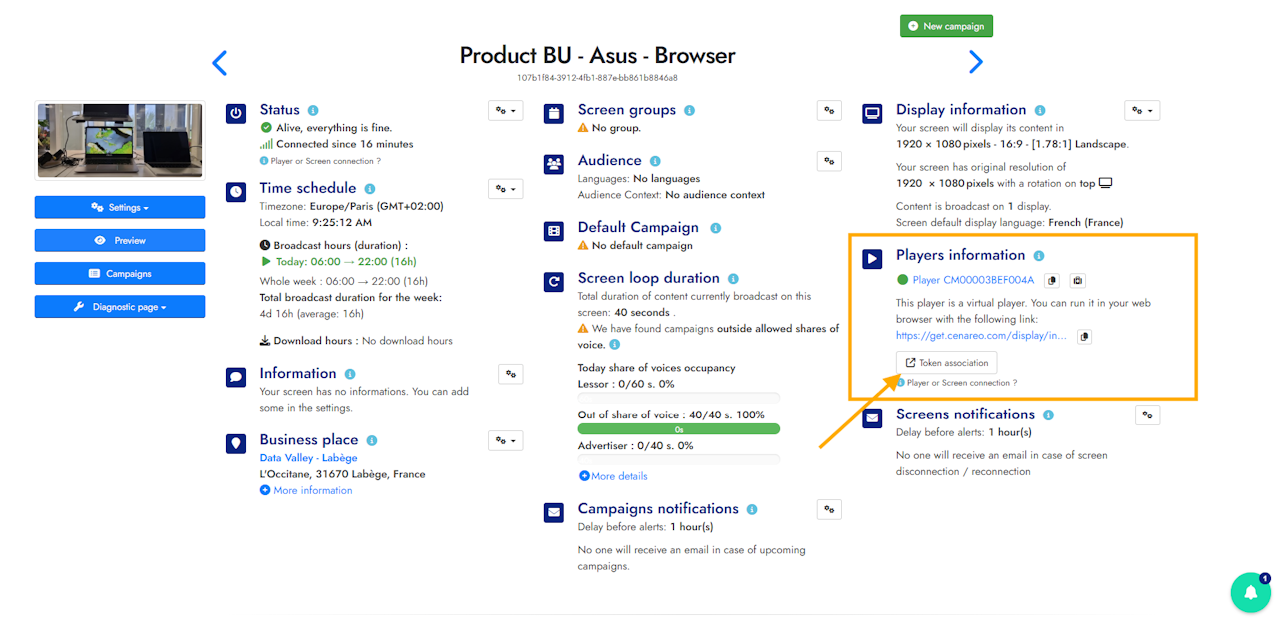Expand the Diagnostic page dropdown

(120, 307)
